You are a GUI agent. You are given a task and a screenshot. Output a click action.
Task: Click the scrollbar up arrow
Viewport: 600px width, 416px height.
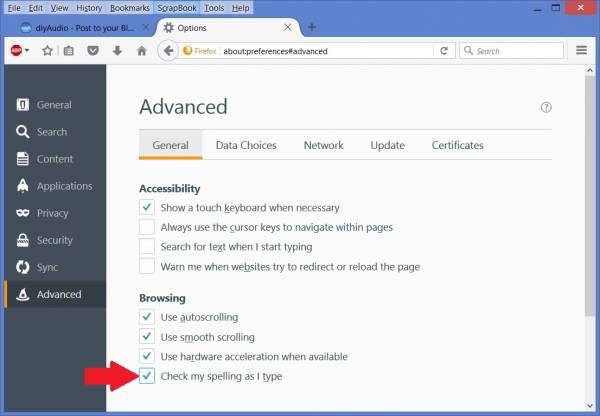(590, 70)
